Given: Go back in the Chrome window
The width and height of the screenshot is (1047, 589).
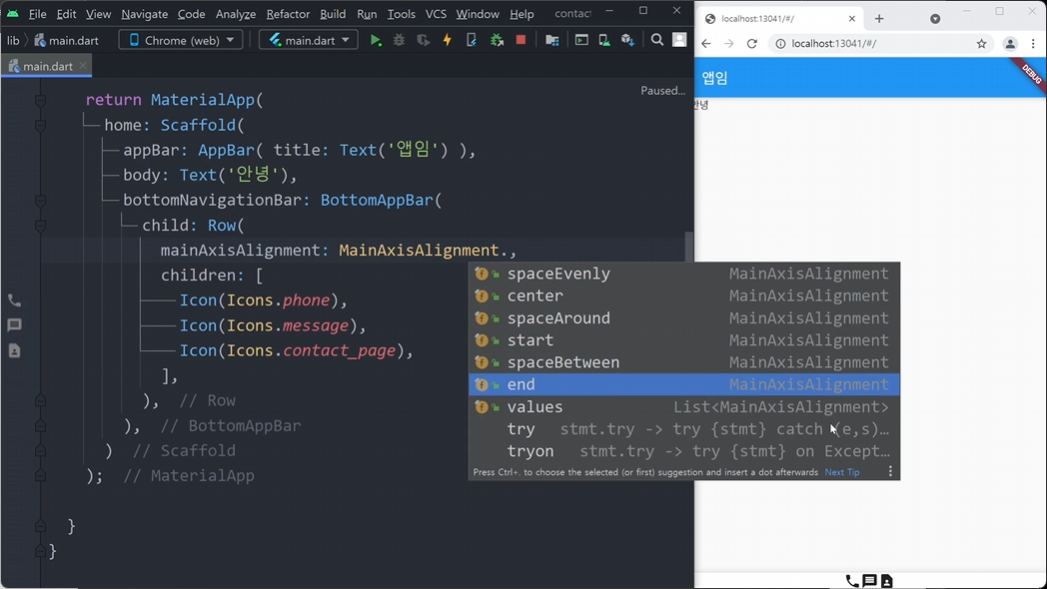Looking at the screenshot, I should pyautogui.click(x=706, y=43).
